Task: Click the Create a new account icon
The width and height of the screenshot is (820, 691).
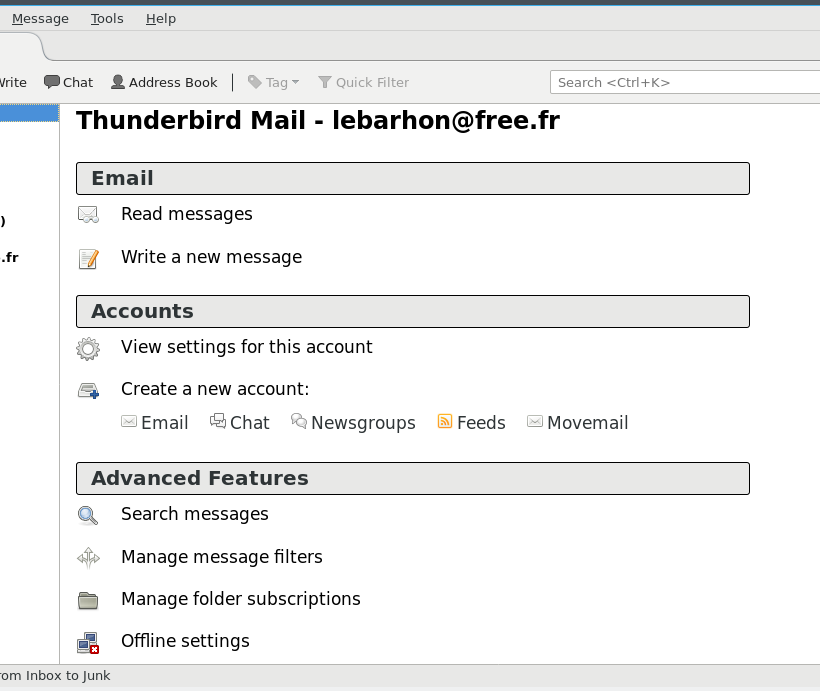Action: click(88, 391)
